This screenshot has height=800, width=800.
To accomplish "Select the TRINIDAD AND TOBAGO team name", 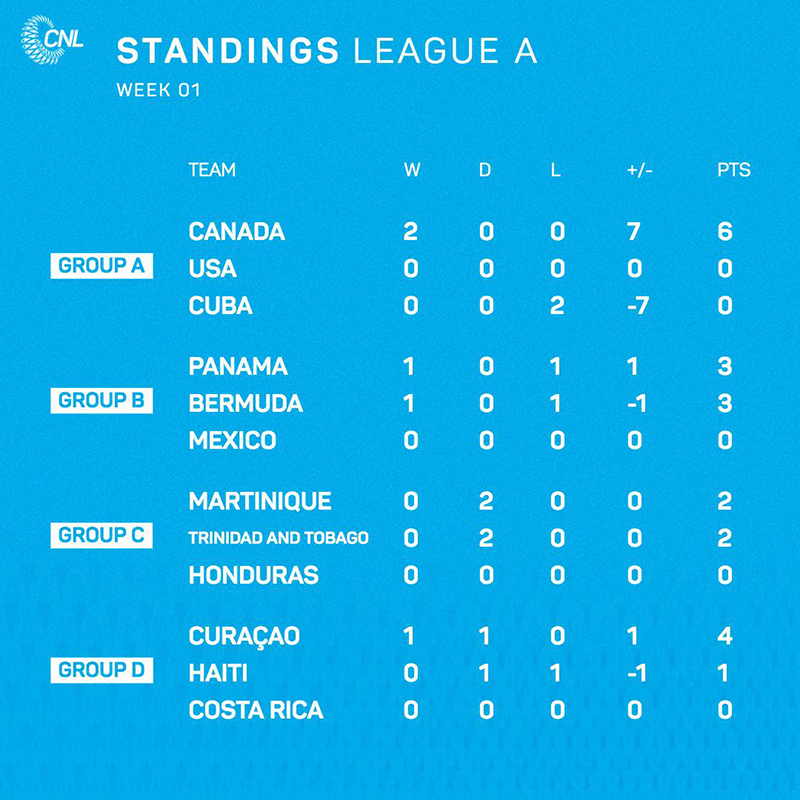I will coord(279,538).
